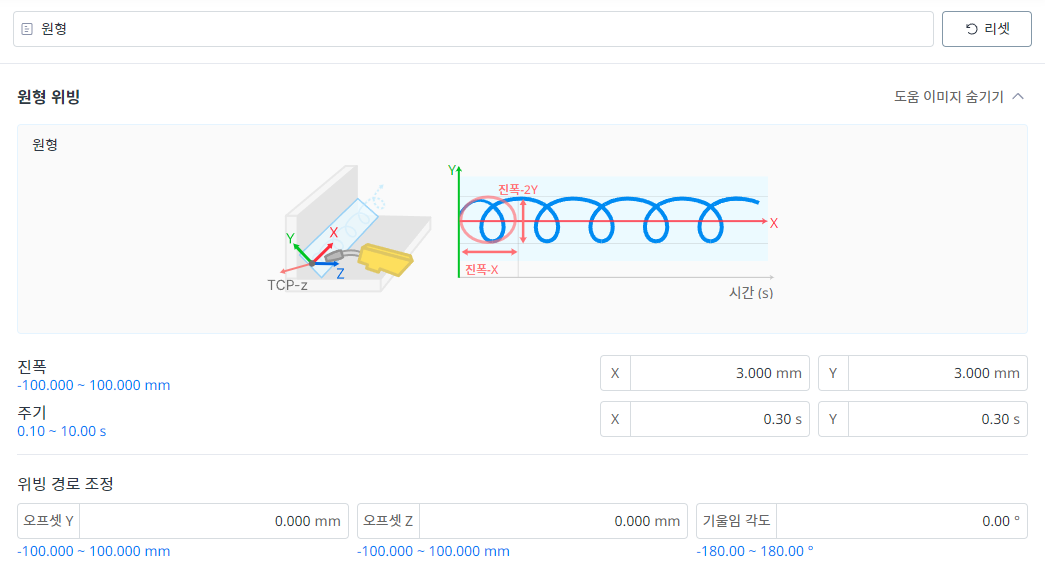1045x564 pixels.
Task: Click the TCP-z axis label in illustration
Action: pos(287,285)
